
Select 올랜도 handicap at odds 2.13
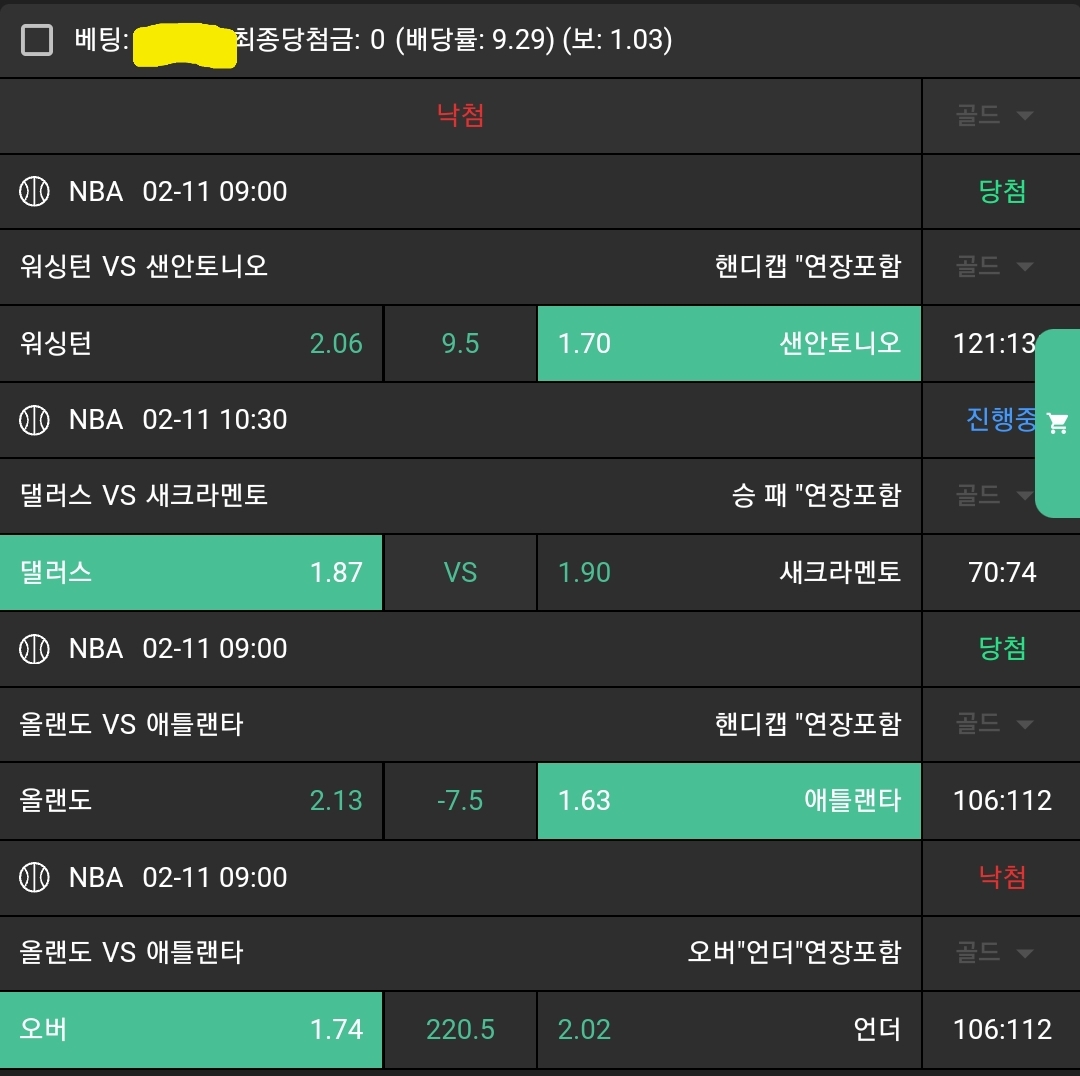(x=191, y=801)
